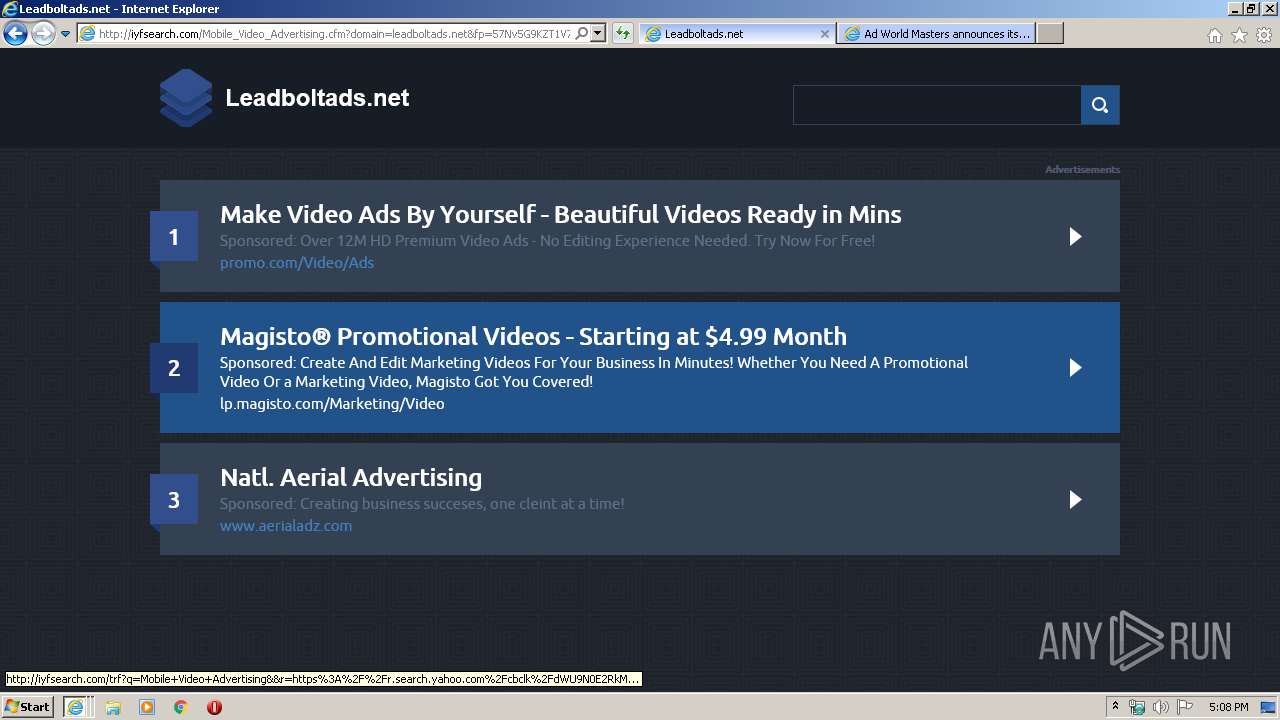
Task: Click the 5:08 PM system clock
Action: point(1229,707)
